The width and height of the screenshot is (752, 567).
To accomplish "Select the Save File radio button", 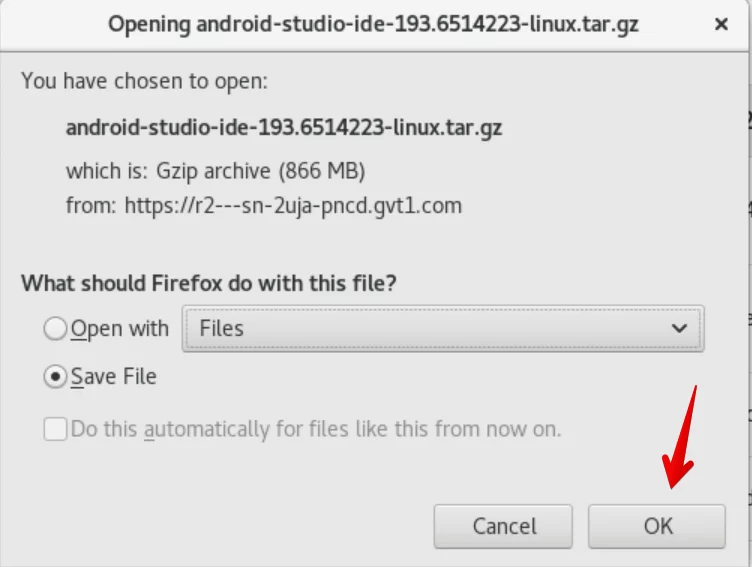I will pyautogui.click(x=55, y=377).
